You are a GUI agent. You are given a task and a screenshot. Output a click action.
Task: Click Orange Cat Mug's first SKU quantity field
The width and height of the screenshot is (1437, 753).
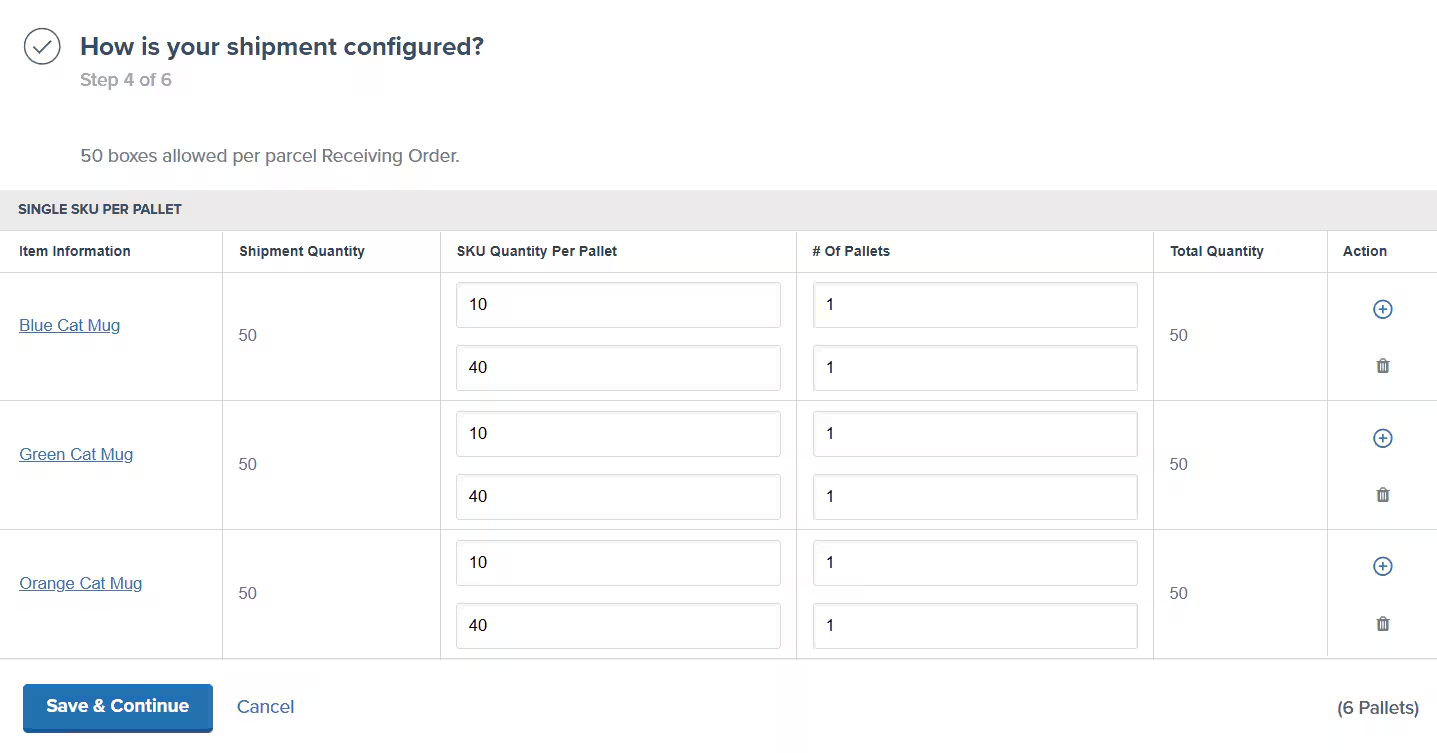617,562
